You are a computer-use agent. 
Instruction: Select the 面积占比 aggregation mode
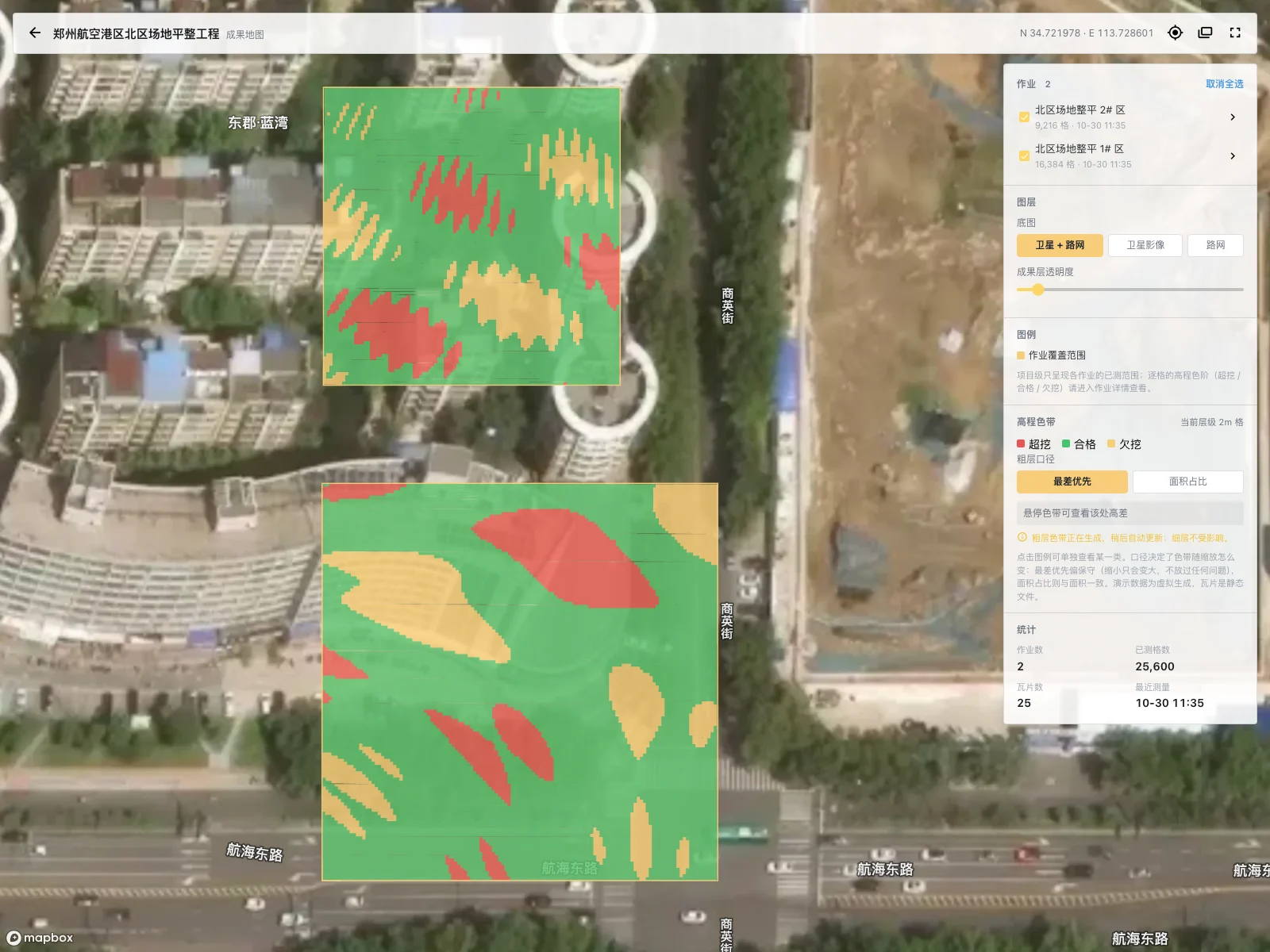click(1187, 482)
